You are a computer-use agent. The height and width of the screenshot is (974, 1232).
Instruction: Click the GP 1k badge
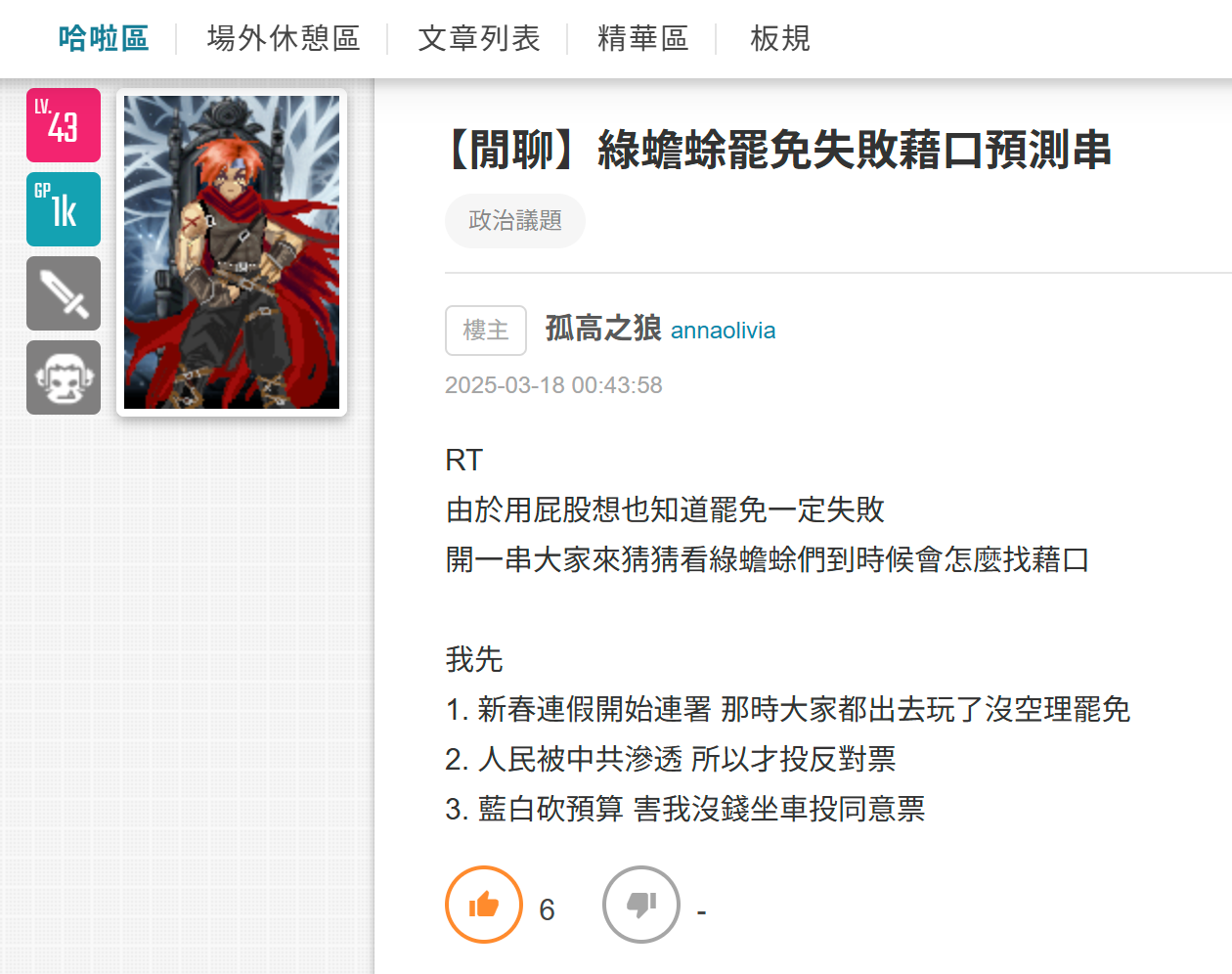[64, 209]
